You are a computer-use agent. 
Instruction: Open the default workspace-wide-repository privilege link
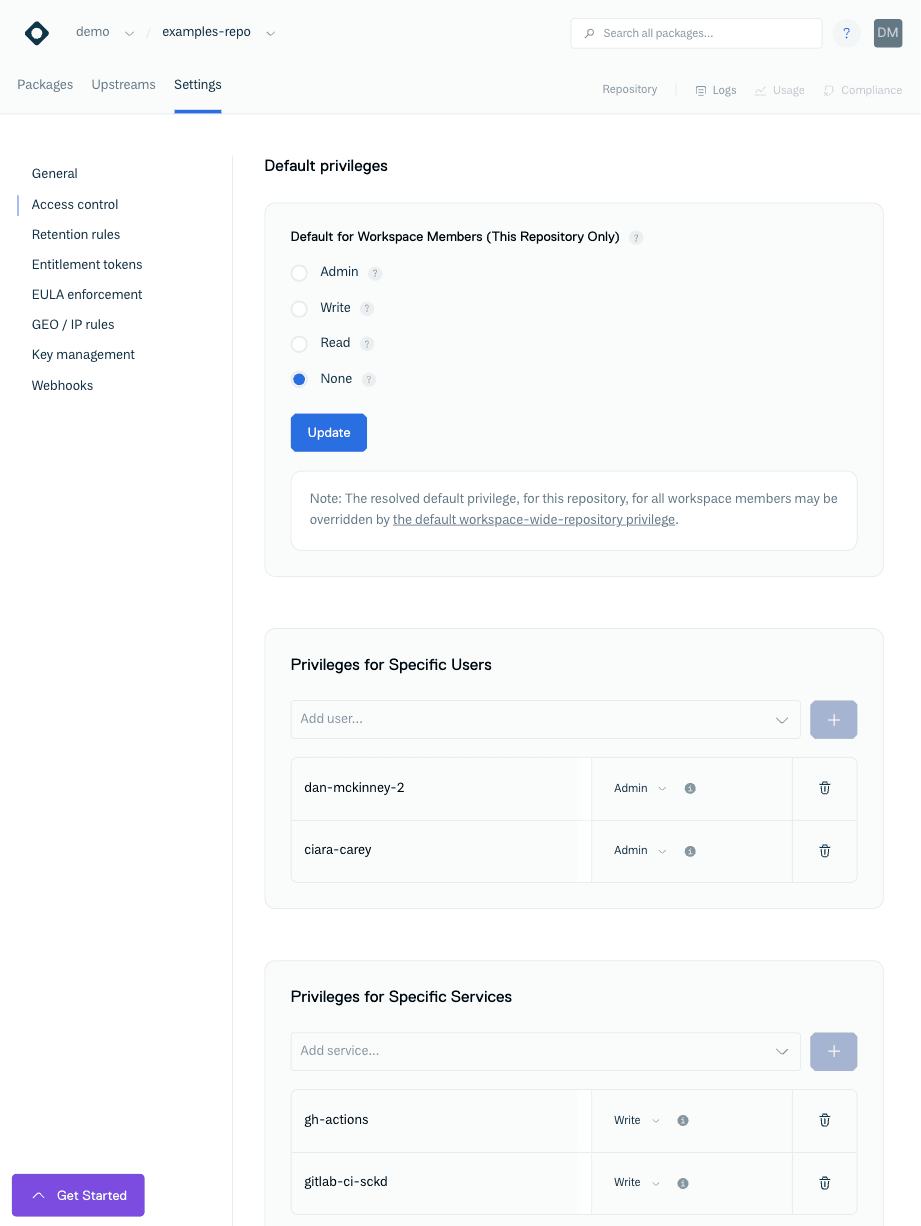pos(534,520)
